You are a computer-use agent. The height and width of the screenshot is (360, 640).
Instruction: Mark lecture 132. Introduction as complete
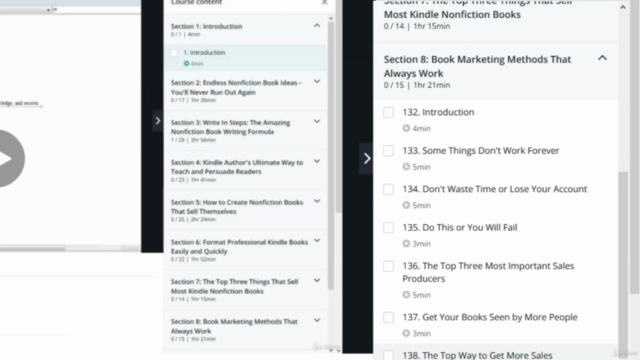[389, 112]
